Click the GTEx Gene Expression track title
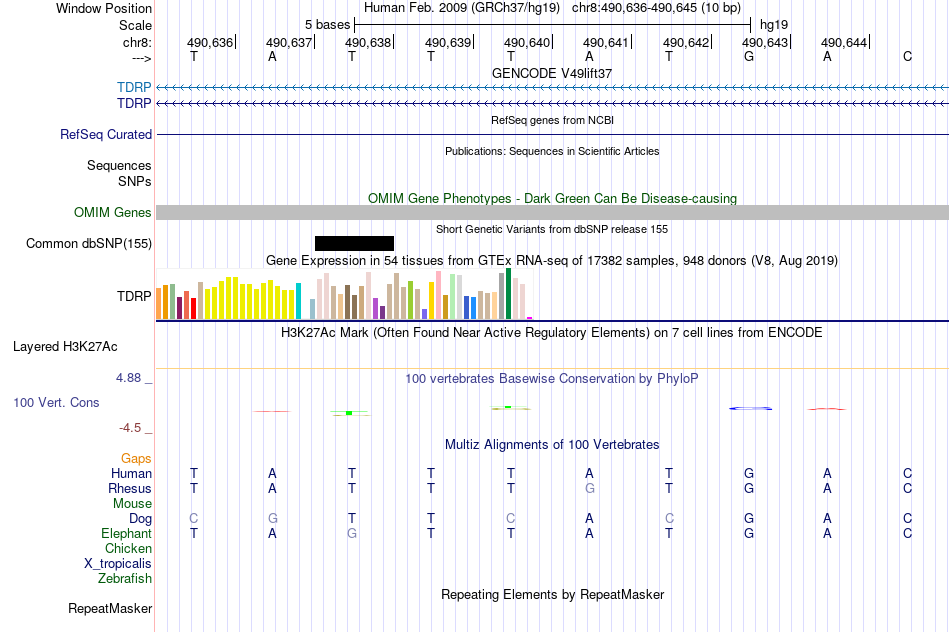The image size is (950, 632). click(x=552, y=261)
